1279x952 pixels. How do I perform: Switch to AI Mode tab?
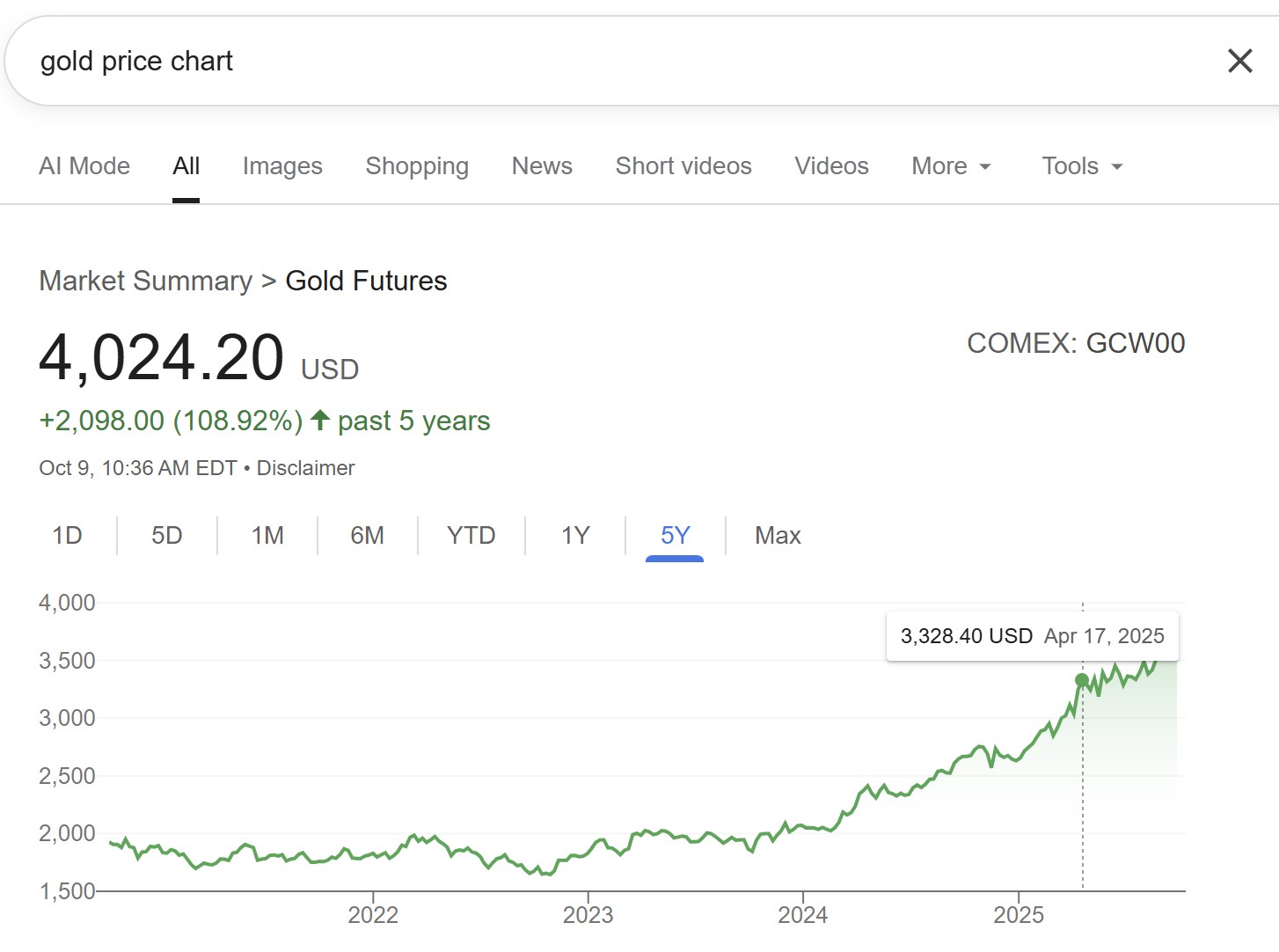pos(84,166)
